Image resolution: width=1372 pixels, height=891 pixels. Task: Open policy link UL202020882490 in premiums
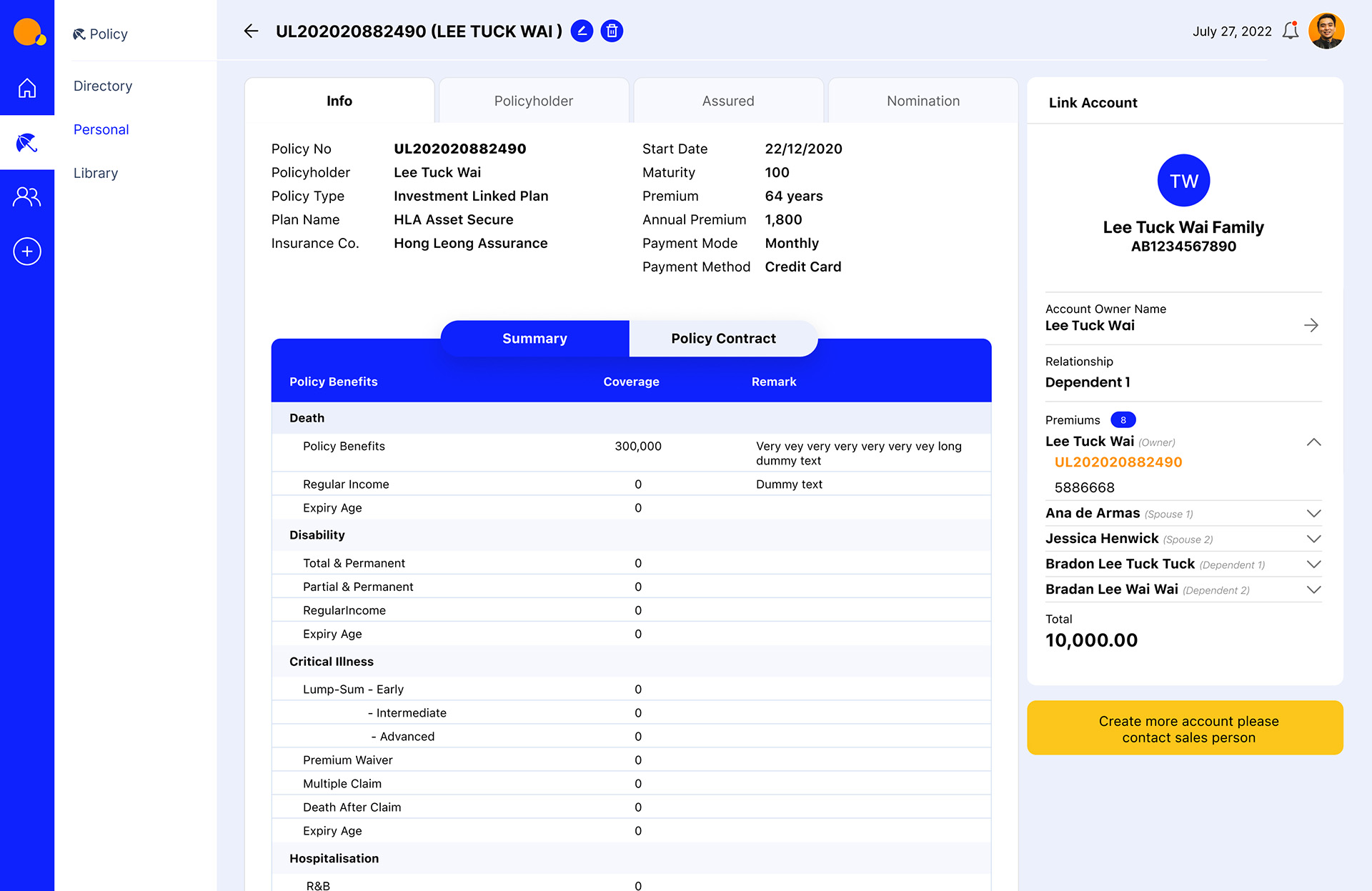(1118, 462)
